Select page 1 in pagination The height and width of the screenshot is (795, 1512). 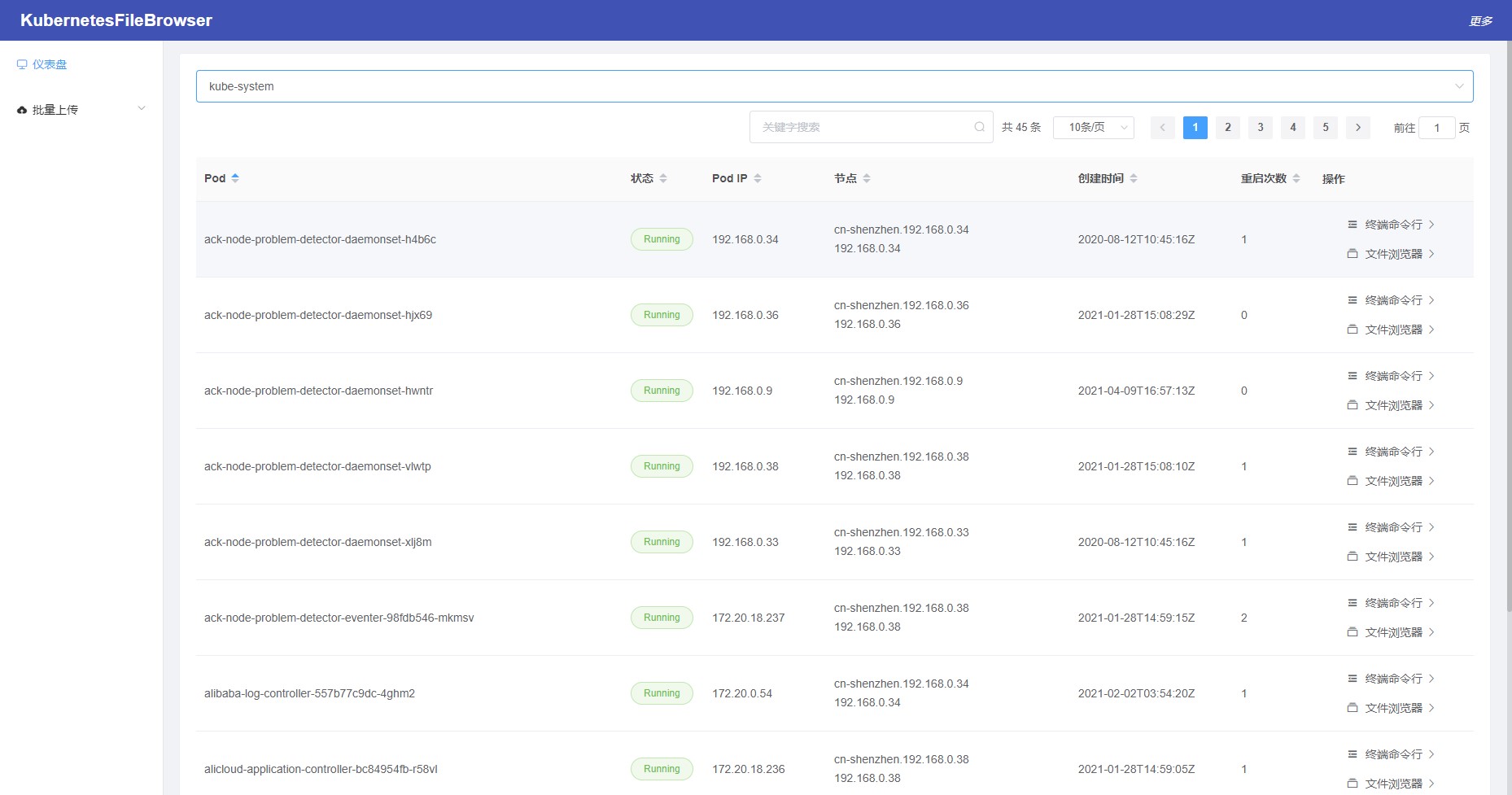coord(1195,127)
